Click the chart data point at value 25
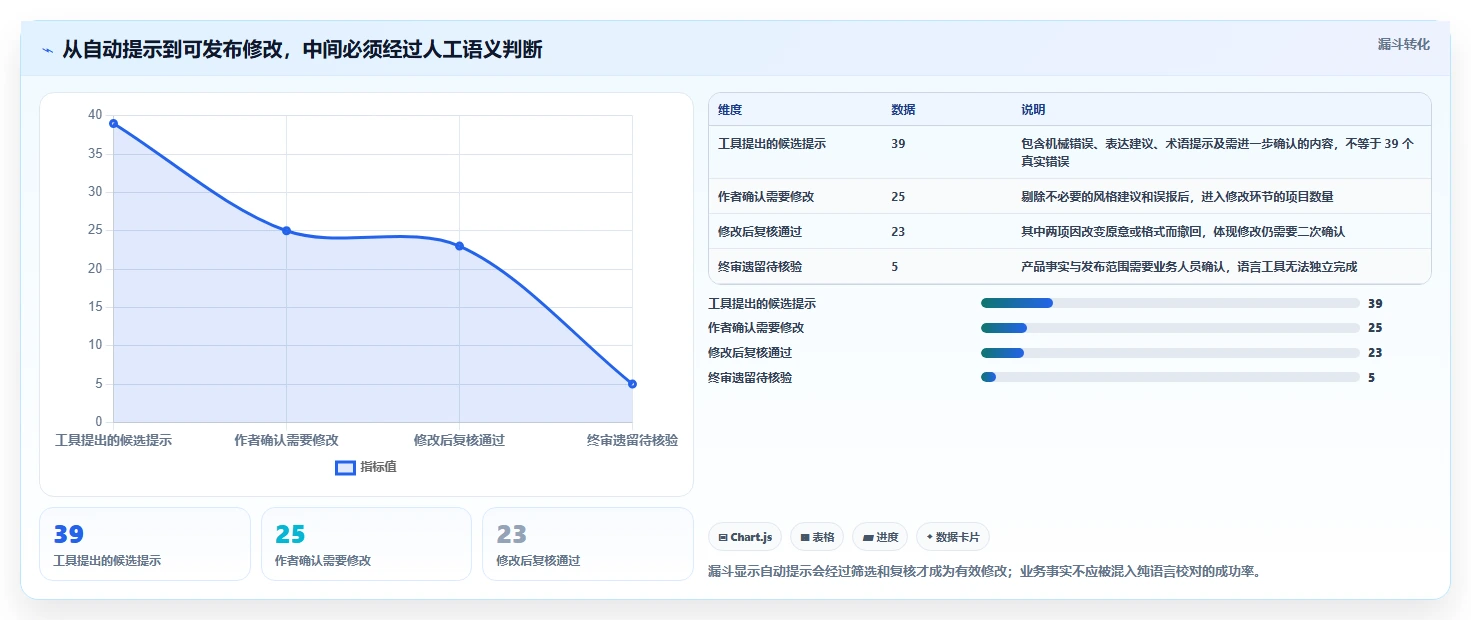The image size is (1471, 620). pyautogui.click(x=286, y=231)
